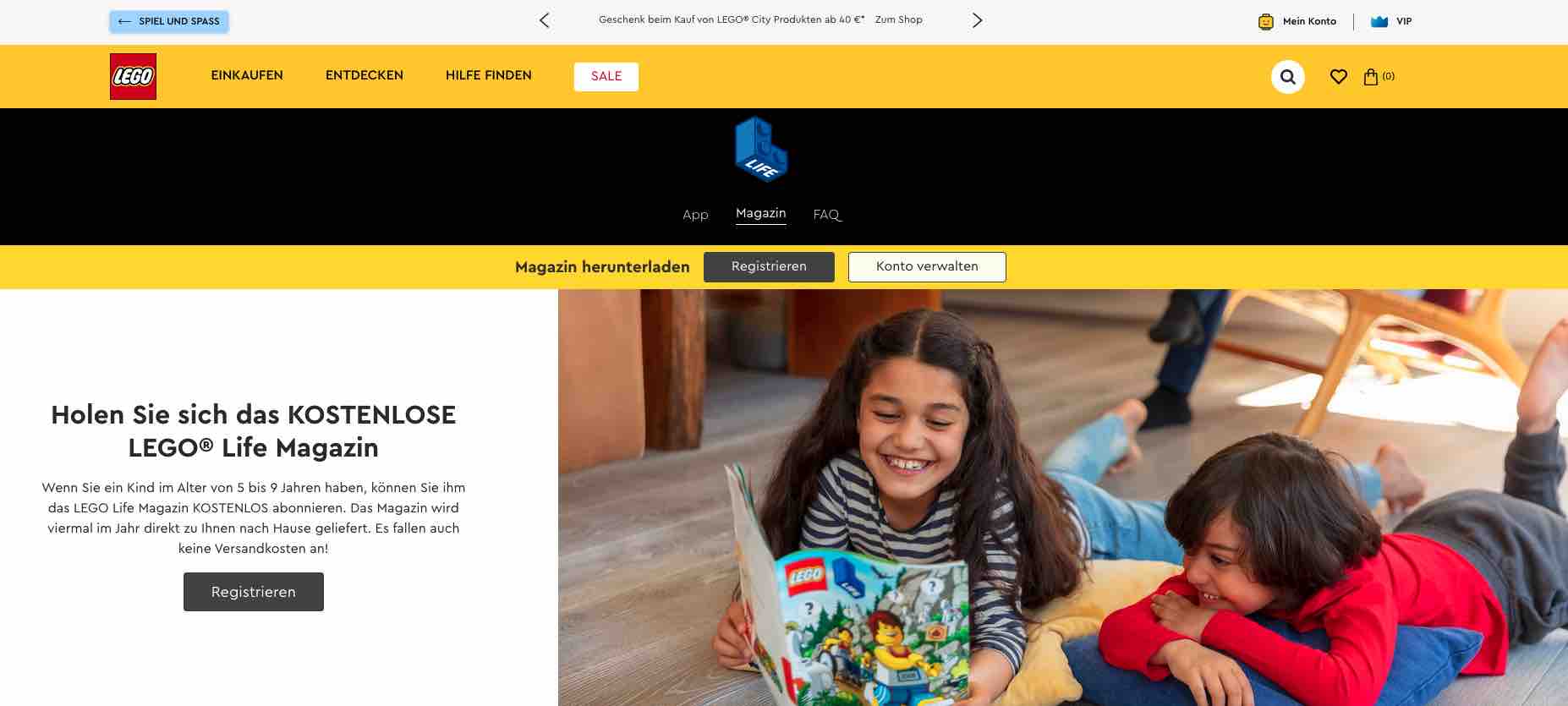
Task: Click the LEGO Life brick logo
Action: pyautogui.click(x=761, y=150)
